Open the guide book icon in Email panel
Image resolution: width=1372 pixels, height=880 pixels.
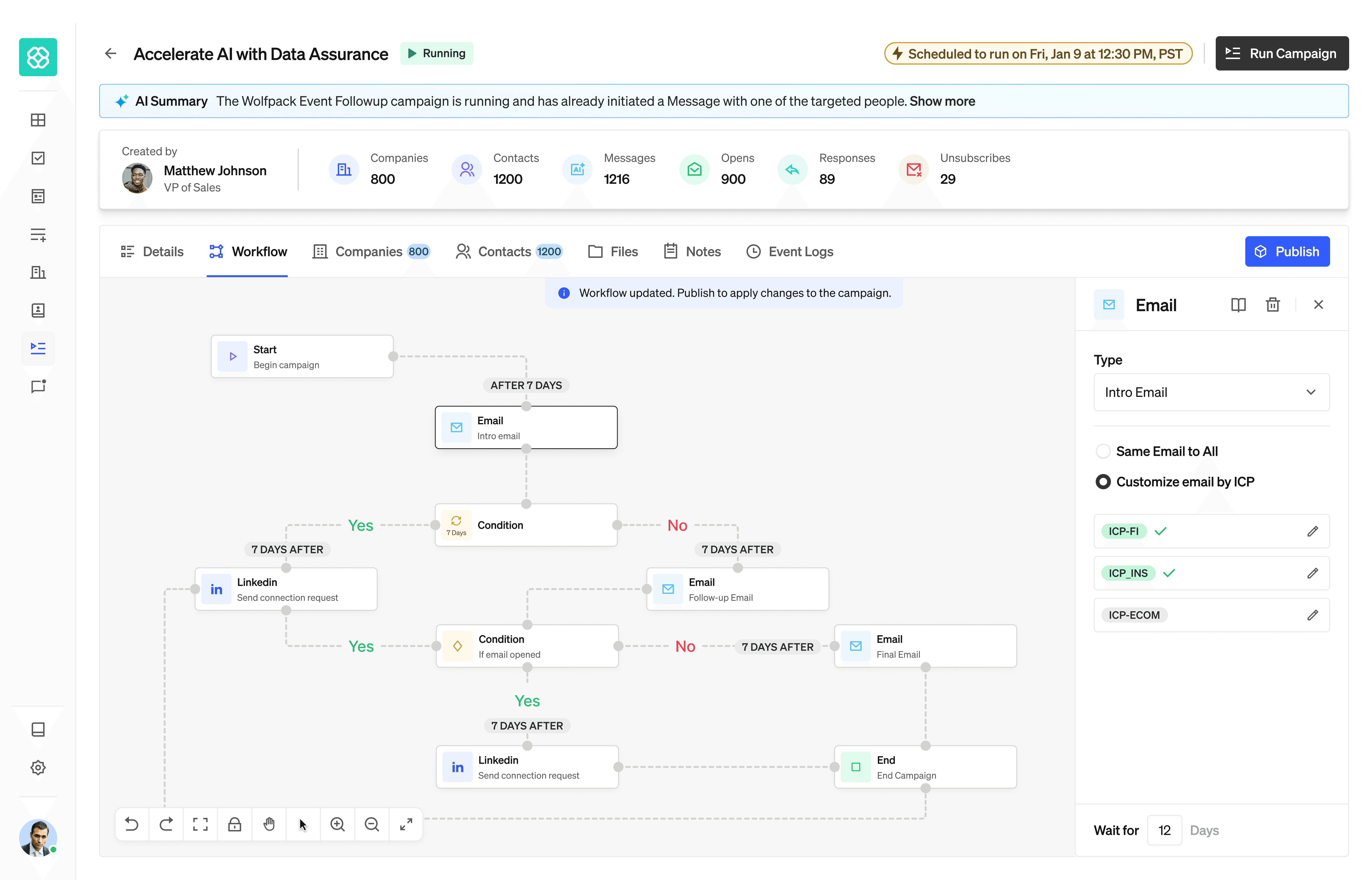1238,305
